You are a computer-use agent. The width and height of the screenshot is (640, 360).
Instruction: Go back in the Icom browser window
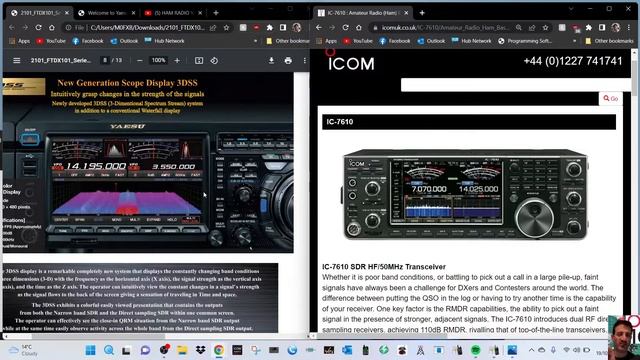[319, 27]
